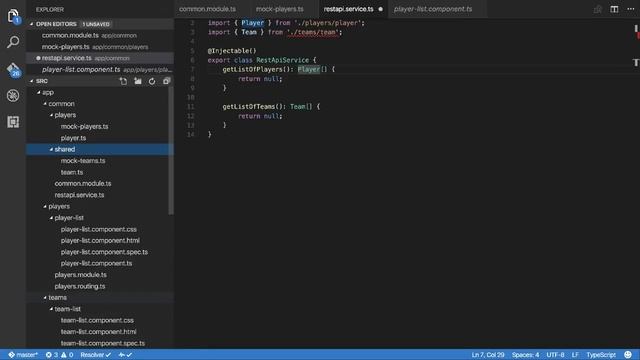Collapse the shared folder

pos(51,149)
